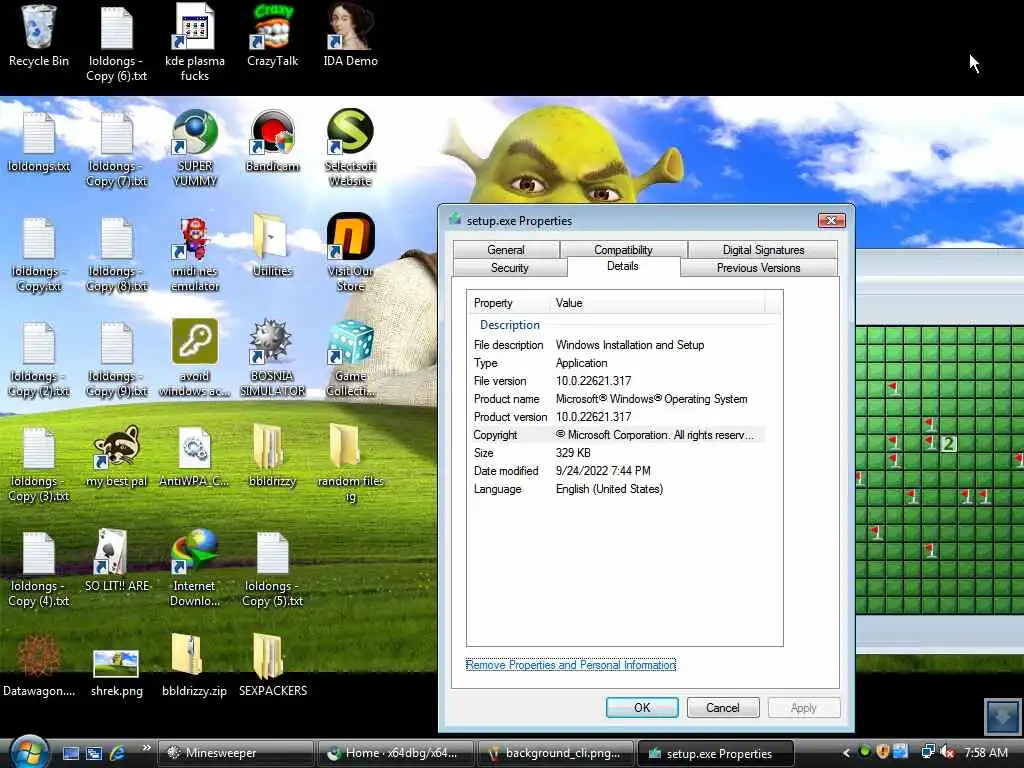Expand the quick launch chevron
This screenshot has height=768, width=1024.
(x=146, y=748)
